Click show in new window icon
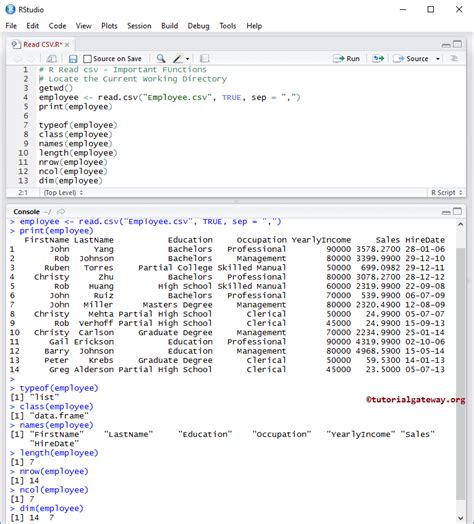474x524 pixels. pyautogui.click(x=51, y=59)
